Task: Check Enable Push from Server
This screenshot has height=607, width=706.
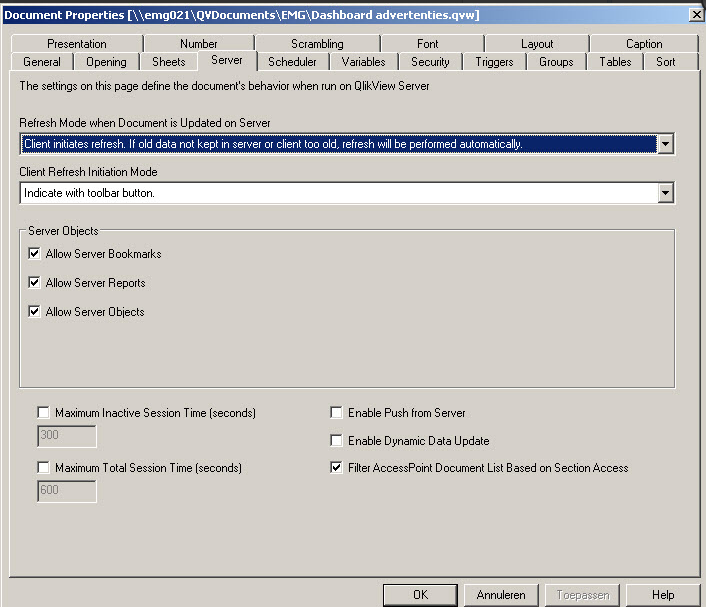Action: coord(336,412)
